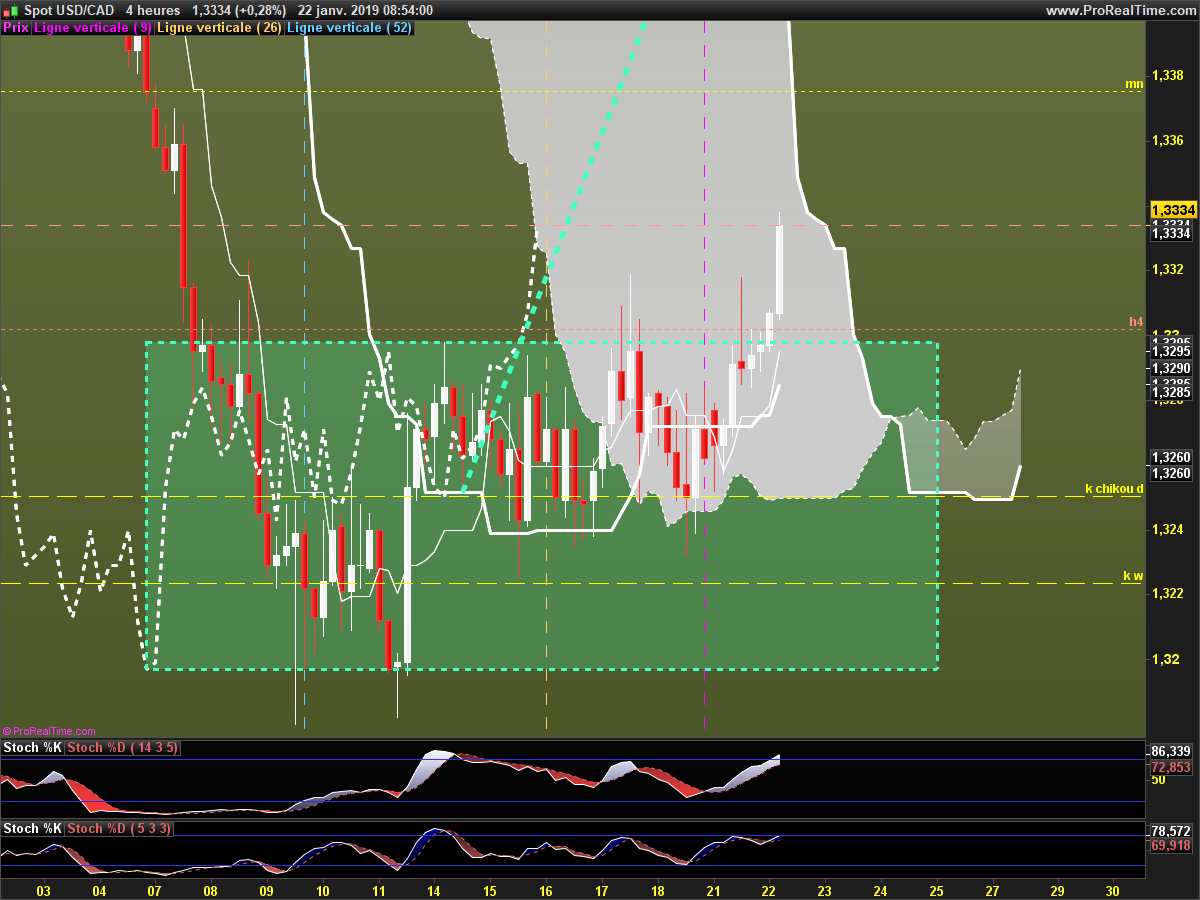Click date 30 on time axis
Viewport: 1200px width, 900px height.
[1113, 889]
